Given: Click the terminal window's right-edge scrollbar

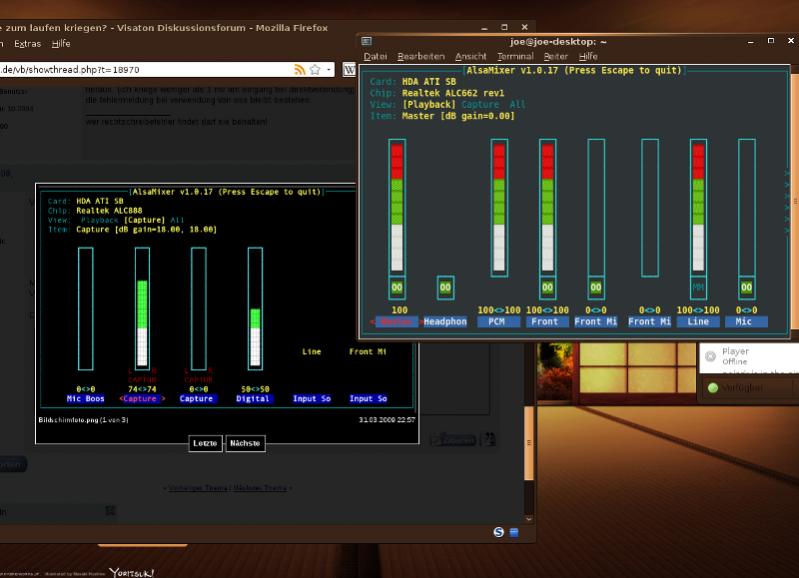Looking at the screenshot, I should (x=794, y=201).
